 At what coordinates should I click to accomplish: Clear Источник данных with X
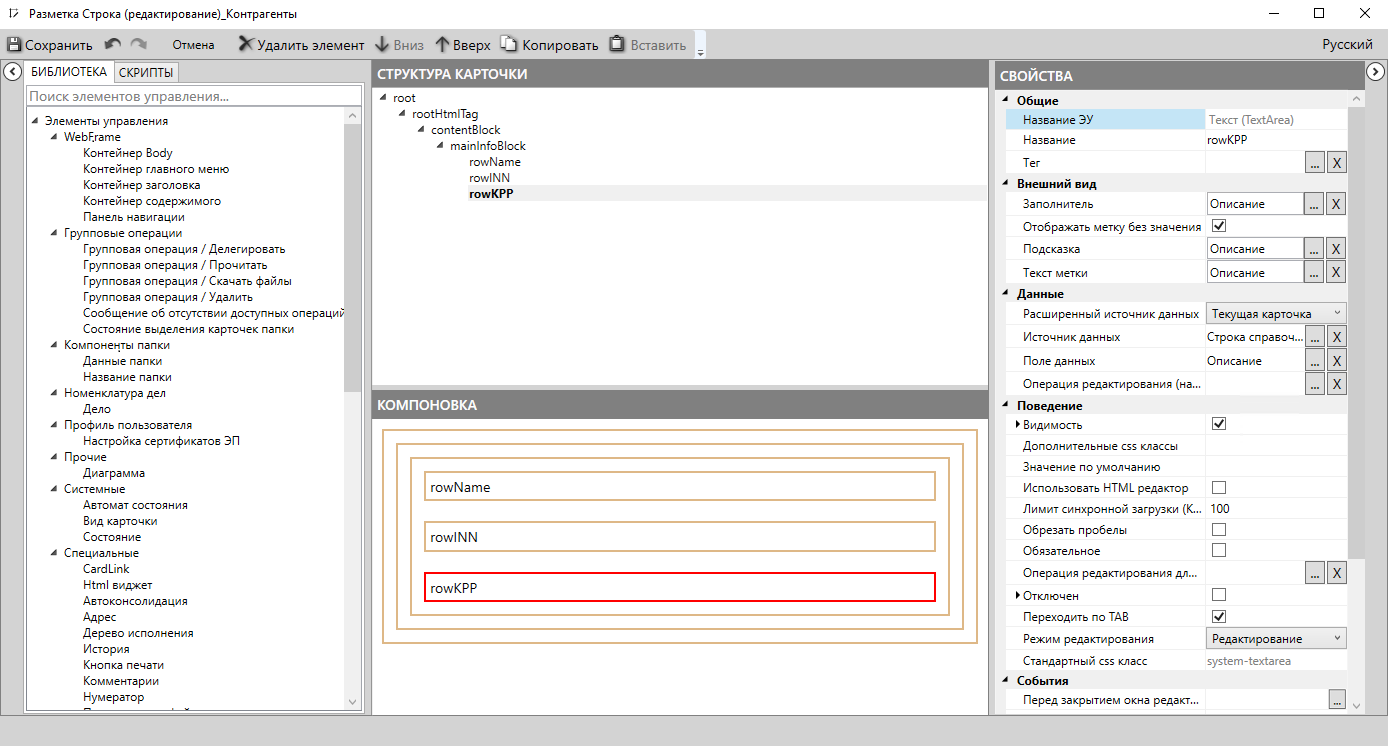(1337, 337)
